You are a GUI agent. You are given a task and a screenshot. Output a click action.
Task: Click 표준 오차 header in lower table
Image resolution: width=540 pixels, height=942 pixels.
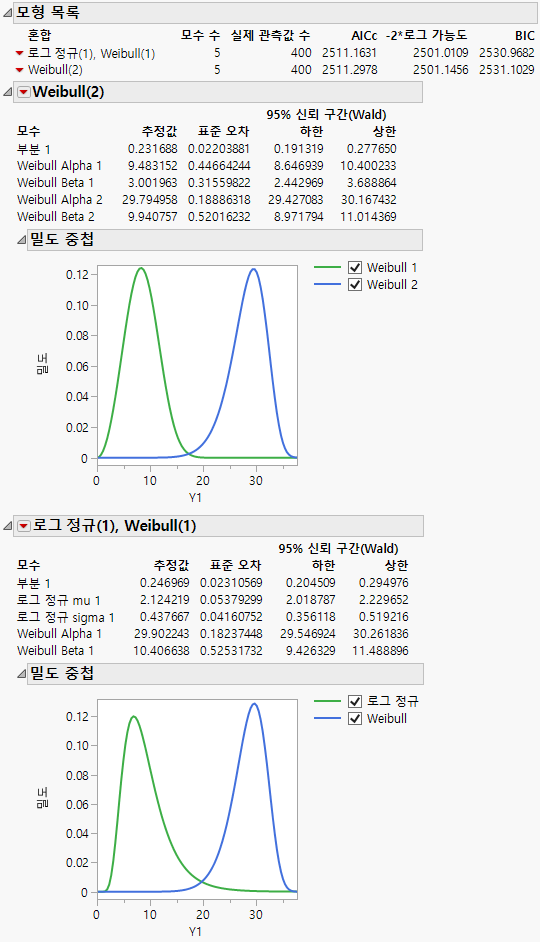235,565
